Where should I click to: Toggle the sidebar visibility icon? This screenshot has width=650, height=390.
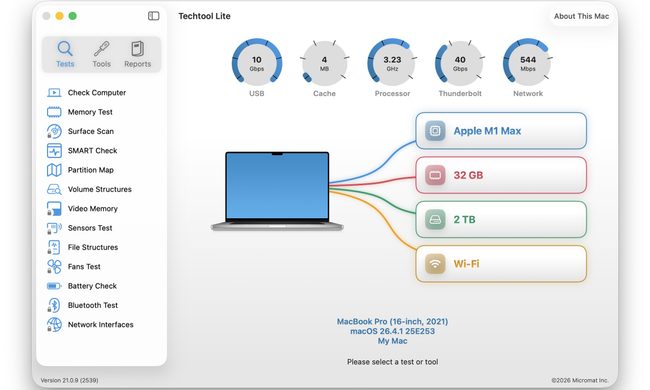(153, 16)
